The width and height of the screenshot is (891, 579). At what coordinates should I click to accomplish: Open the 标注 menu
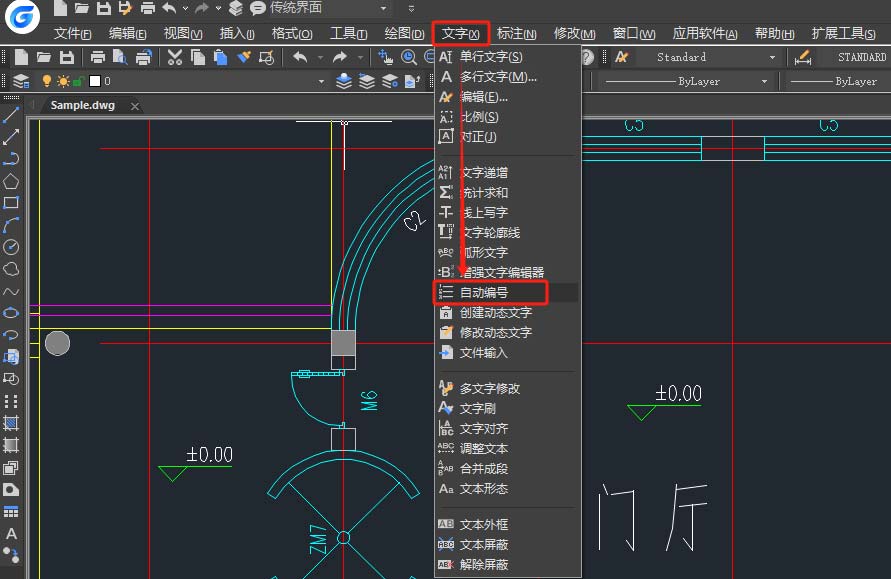[x=516, y=34]
